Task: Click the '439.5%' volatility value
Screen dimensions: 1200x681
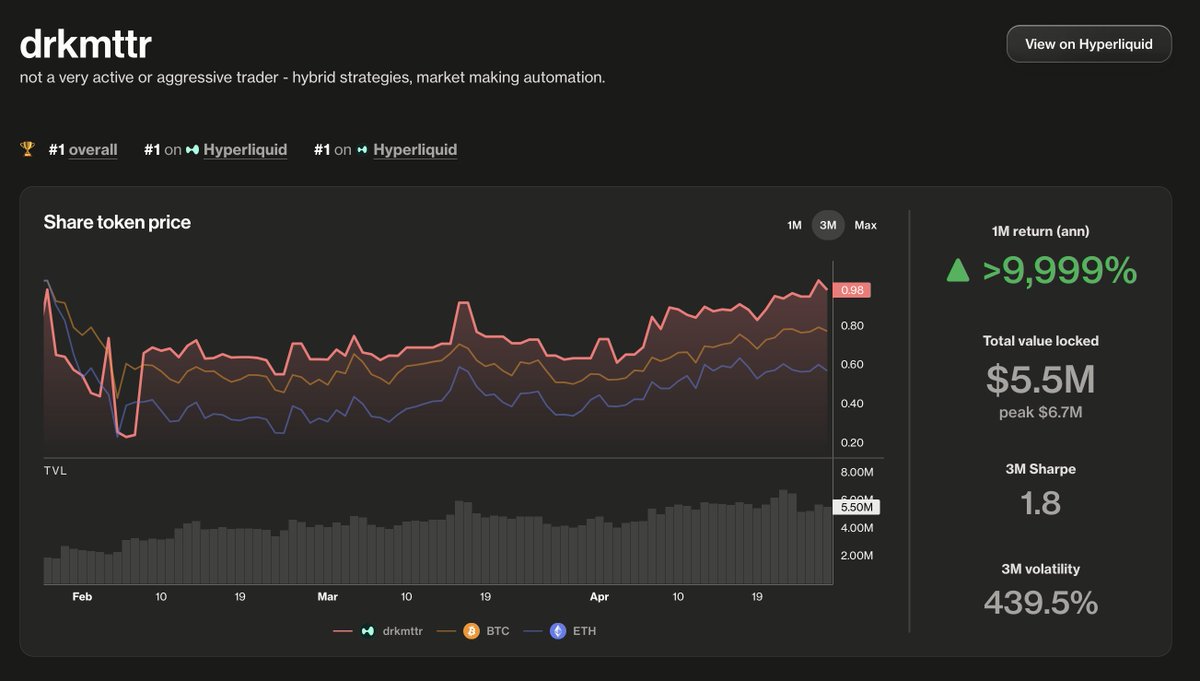Action: (x=1040, y=603)
